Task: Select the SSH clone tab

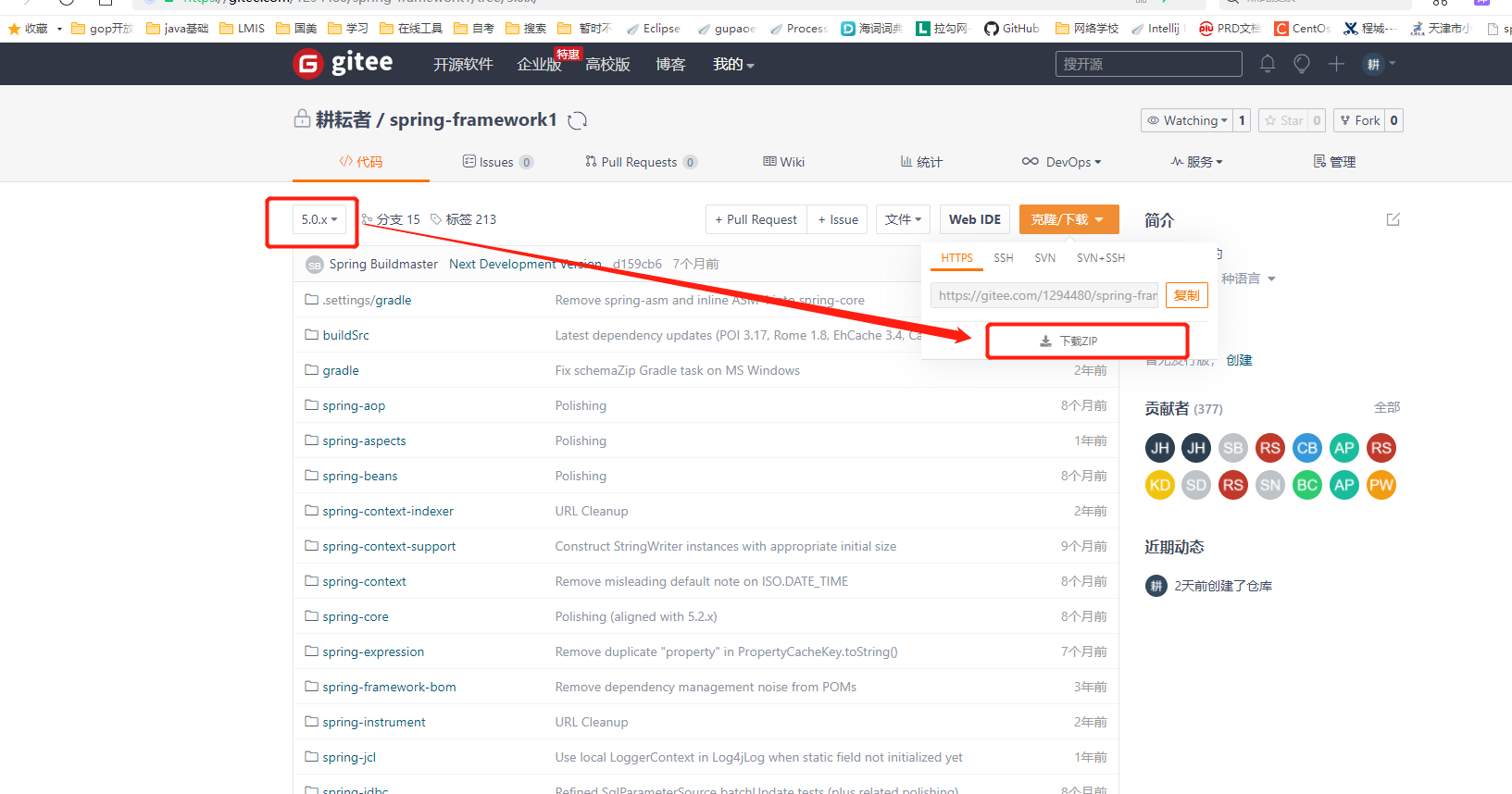Action: click(x=1004, y=258)
